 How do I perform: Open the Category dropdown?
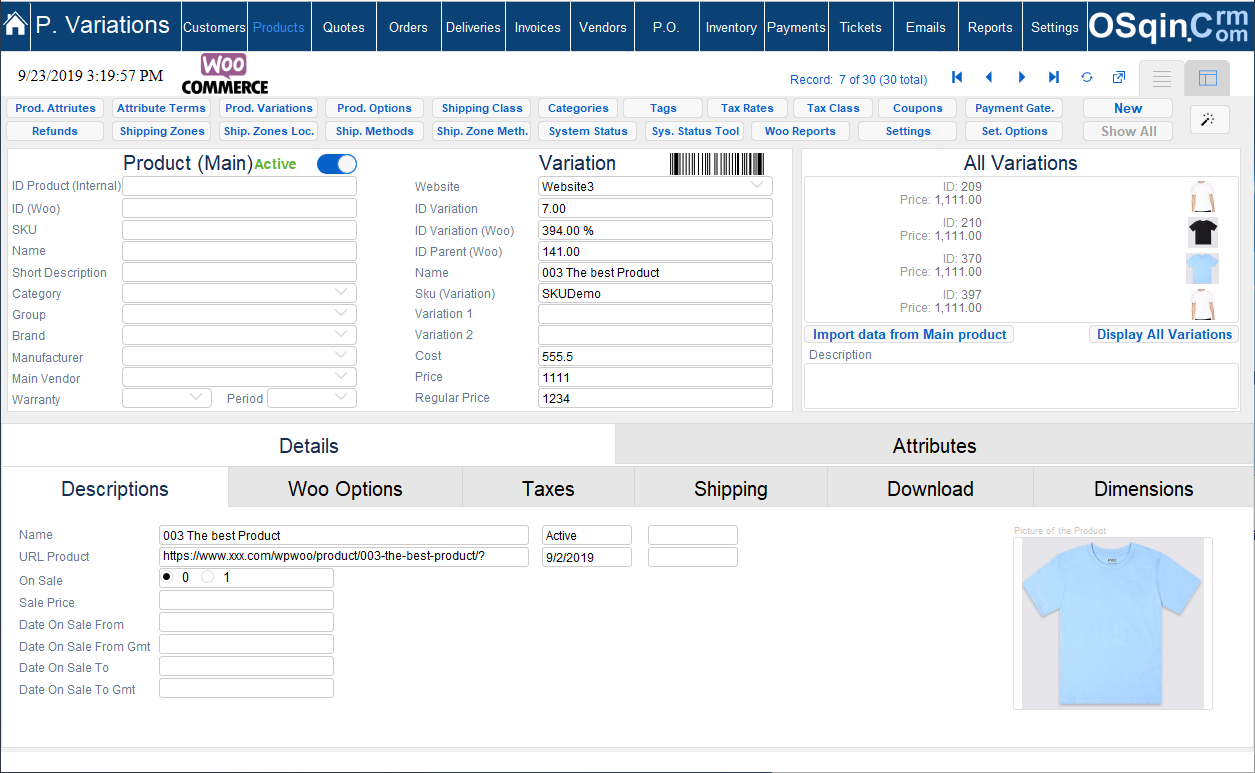pos(239,293)
